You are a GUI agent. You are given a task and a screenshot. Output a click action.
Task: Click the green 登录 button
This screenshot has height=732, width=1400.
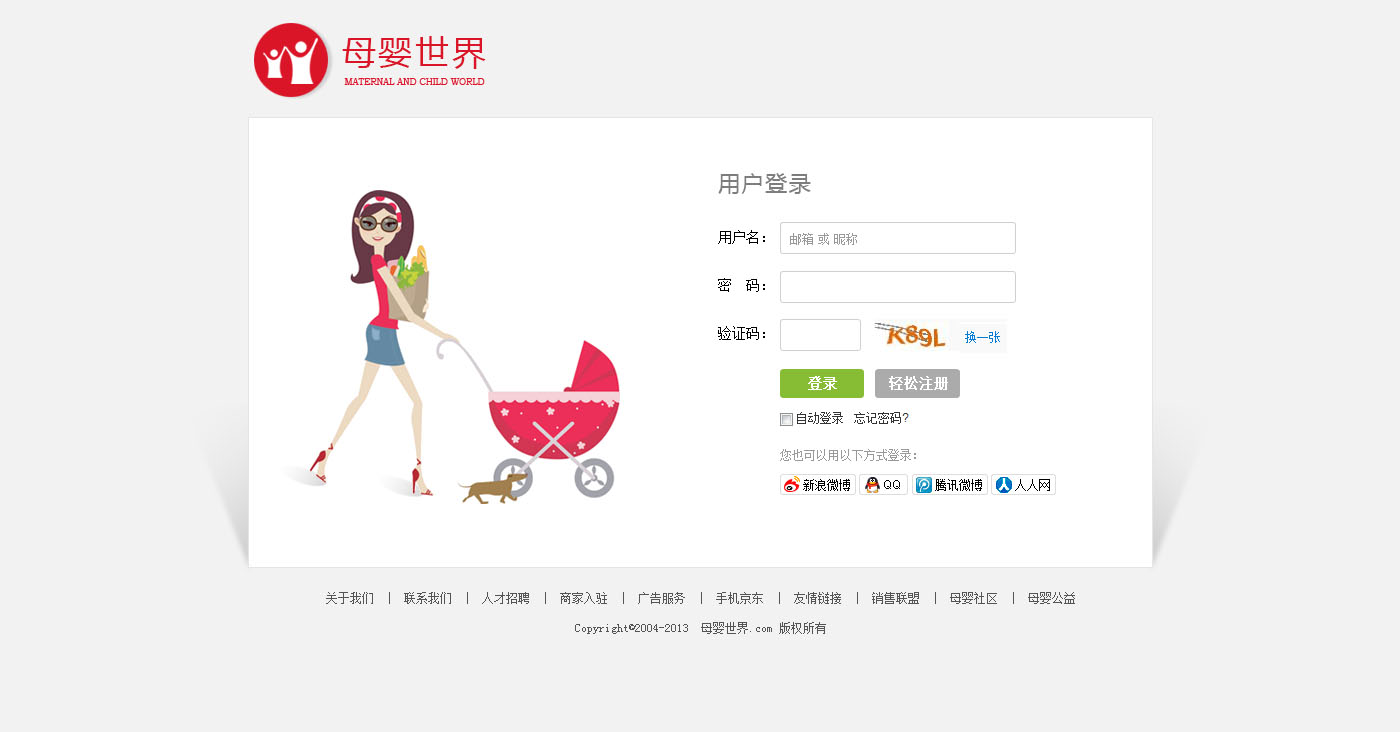[822, 384]
